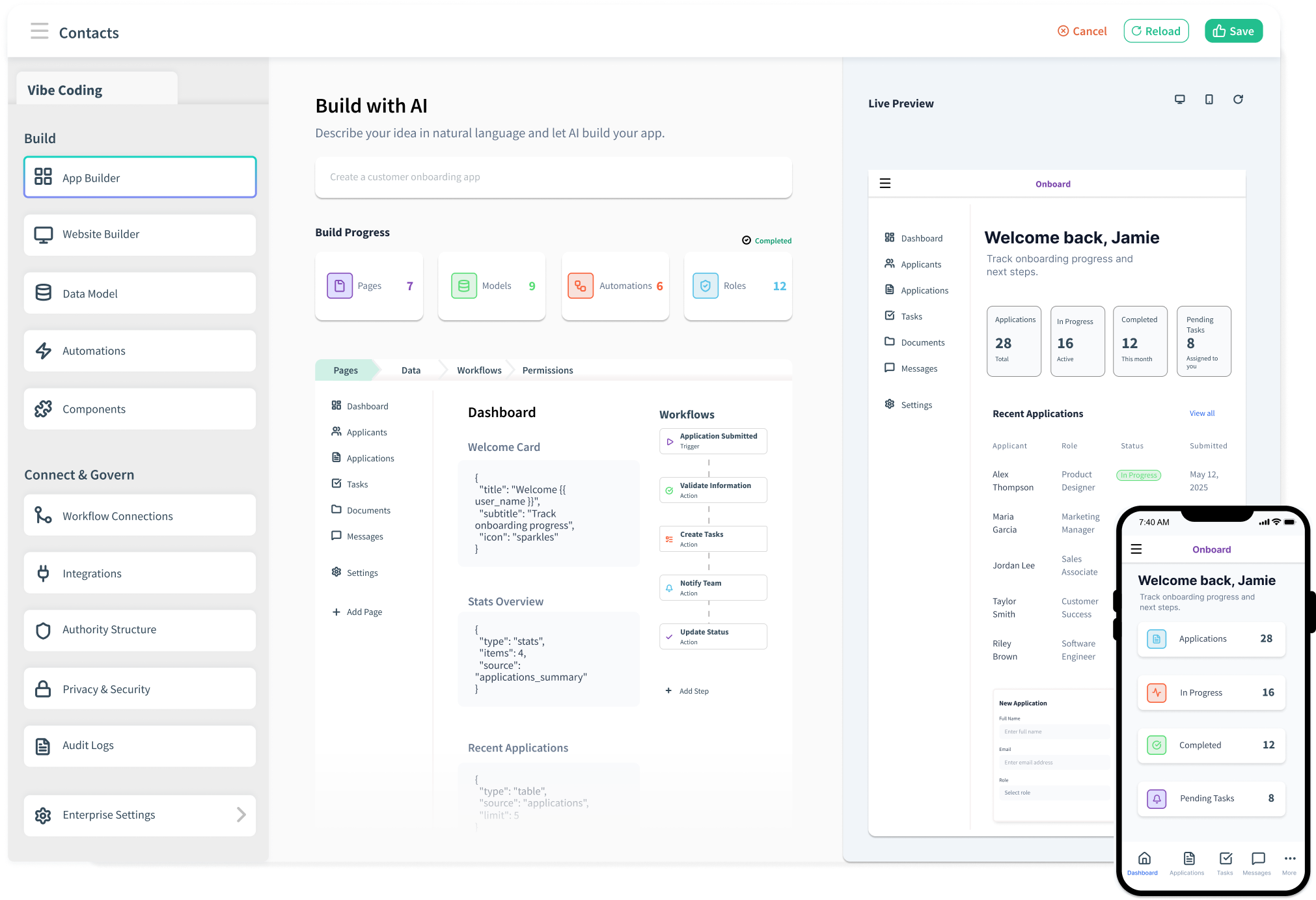The height and width of the screenshot is (900, 1316).
Task: Open Automations in Build sidebar
Action: point(140,351)
